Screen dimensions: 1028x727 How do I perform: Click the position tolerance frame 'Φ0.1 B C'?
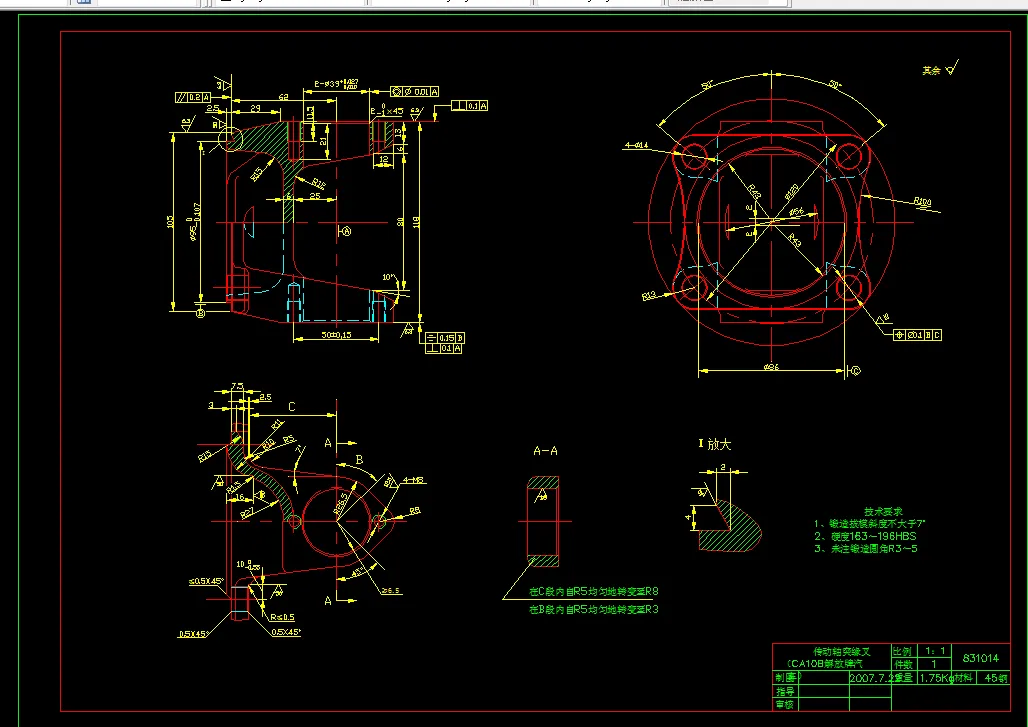(918, 335)
